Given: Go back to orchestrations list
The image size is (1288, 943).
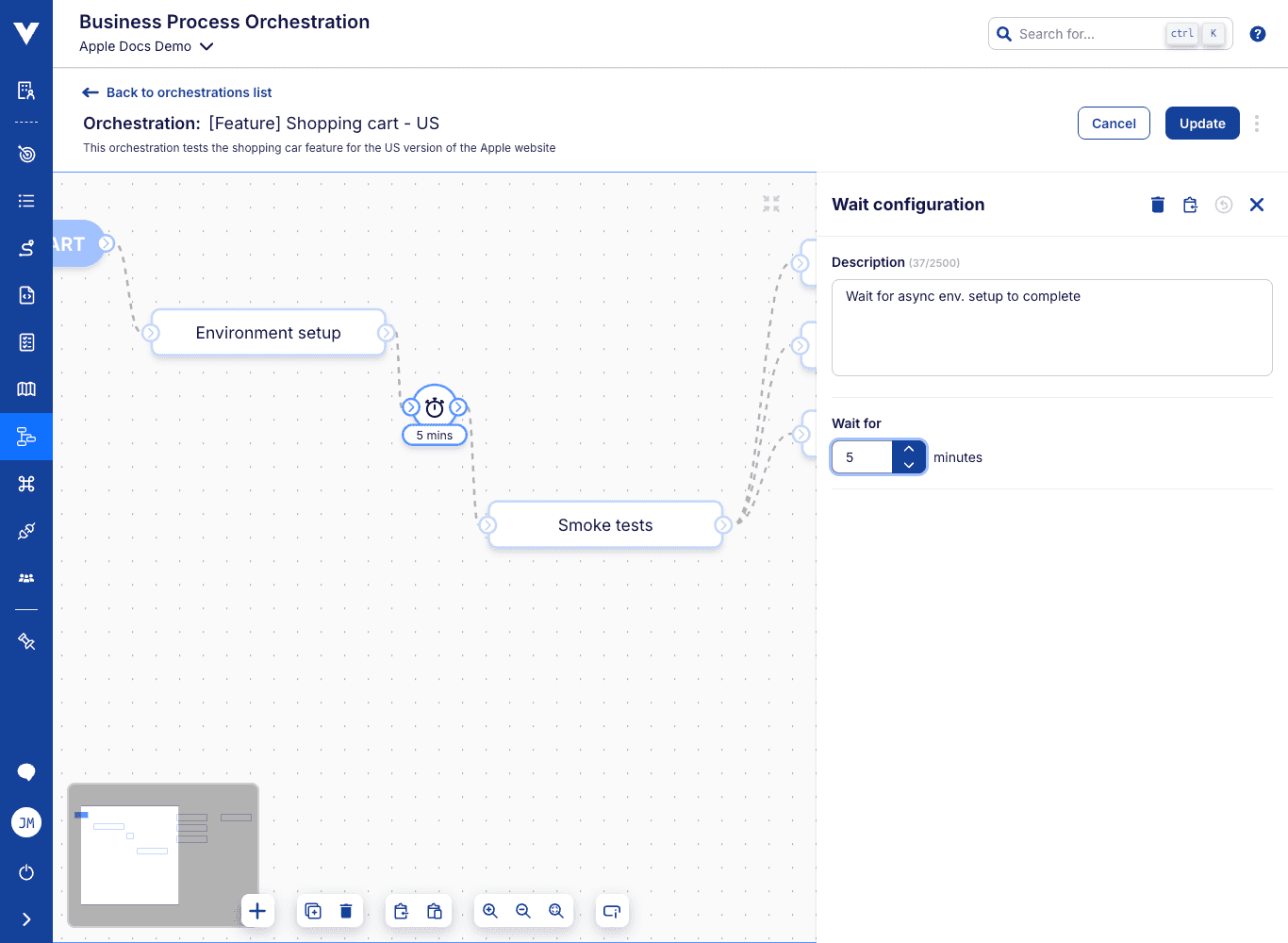Looking at the screenshot, I should (x=176, y=91).
